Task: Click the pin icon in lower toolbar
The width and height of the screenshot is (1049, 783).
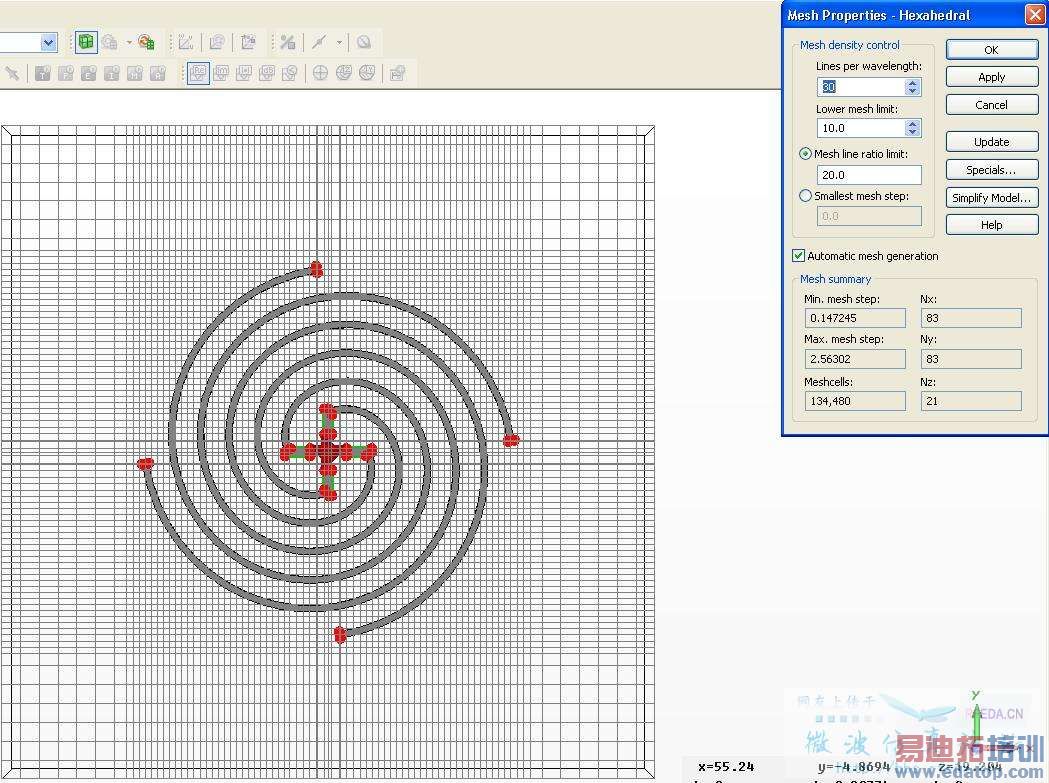Action: pos(12,73)
